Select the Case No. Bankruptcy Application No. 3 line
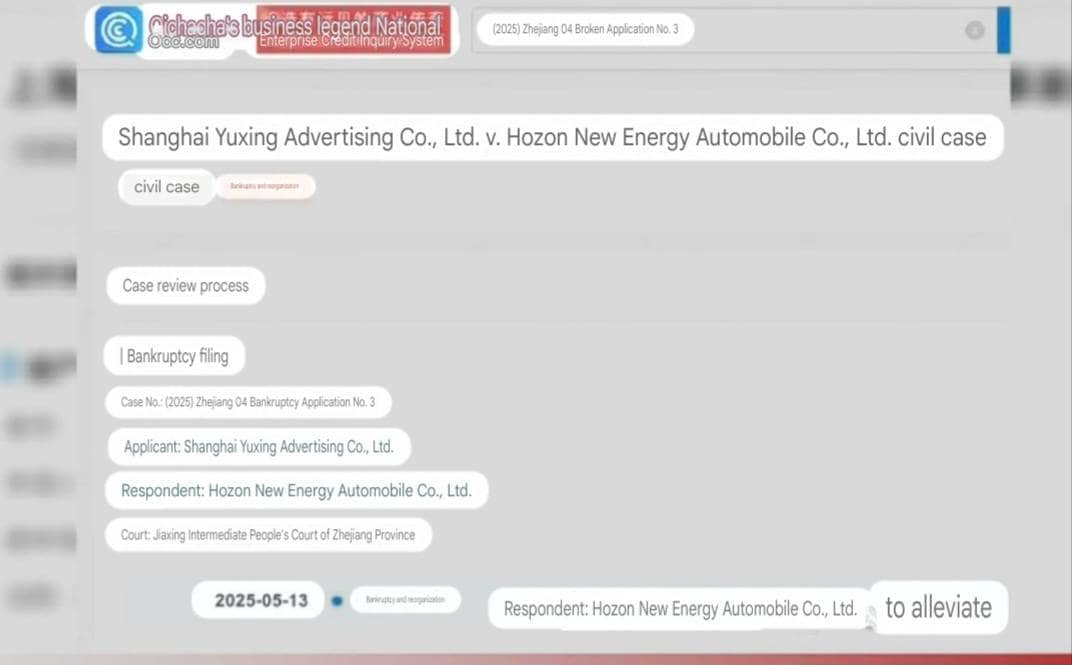Image resolution: width=1072 pixels, height=665 pixels. pyautogui.click(x=248, y=402)
